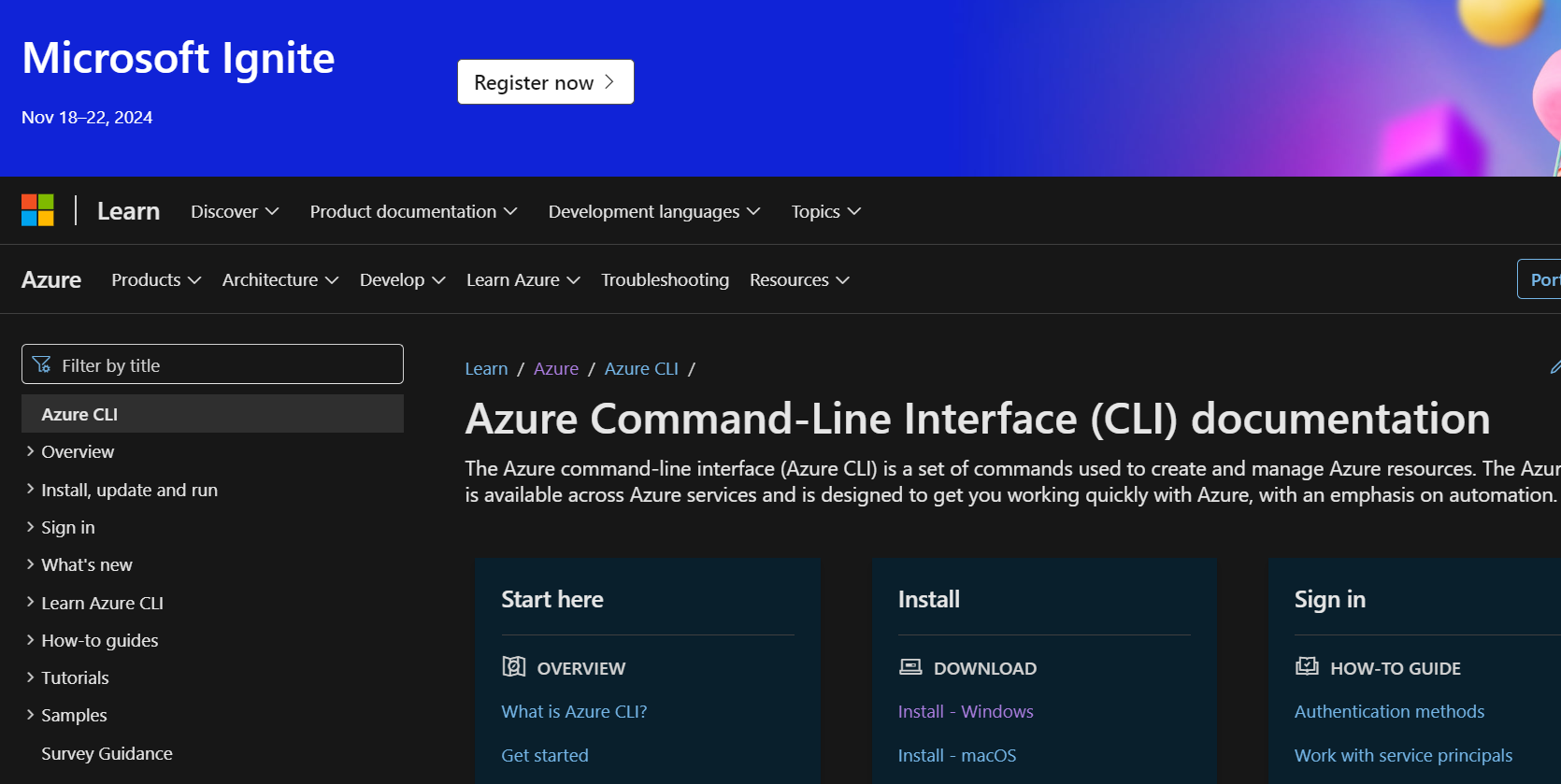Viewport: 1561px width, 784px height.
Task: Click the How-to guide icon under Sign in
Action: 1307,666
